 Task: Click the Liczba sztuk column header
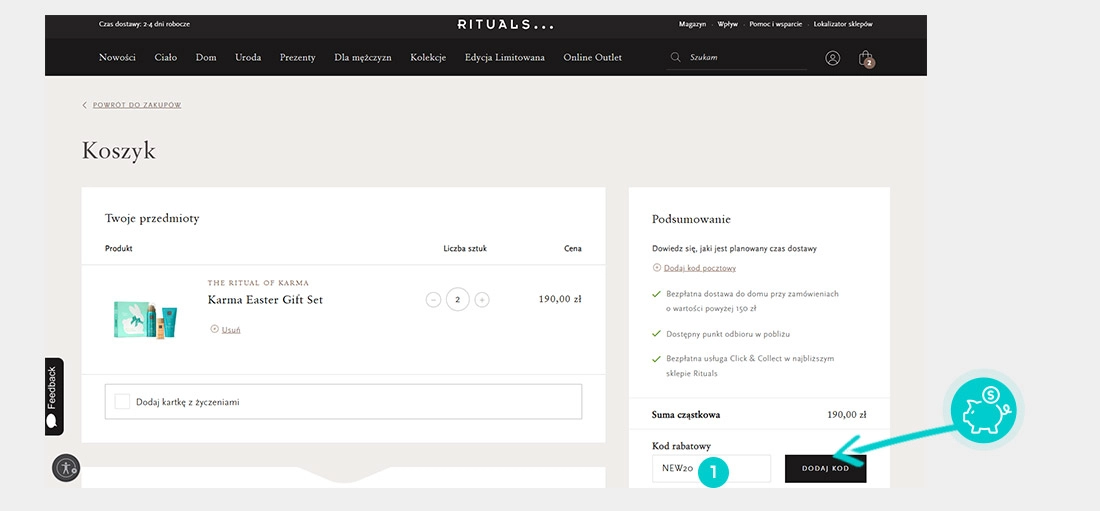coord(465,248)
